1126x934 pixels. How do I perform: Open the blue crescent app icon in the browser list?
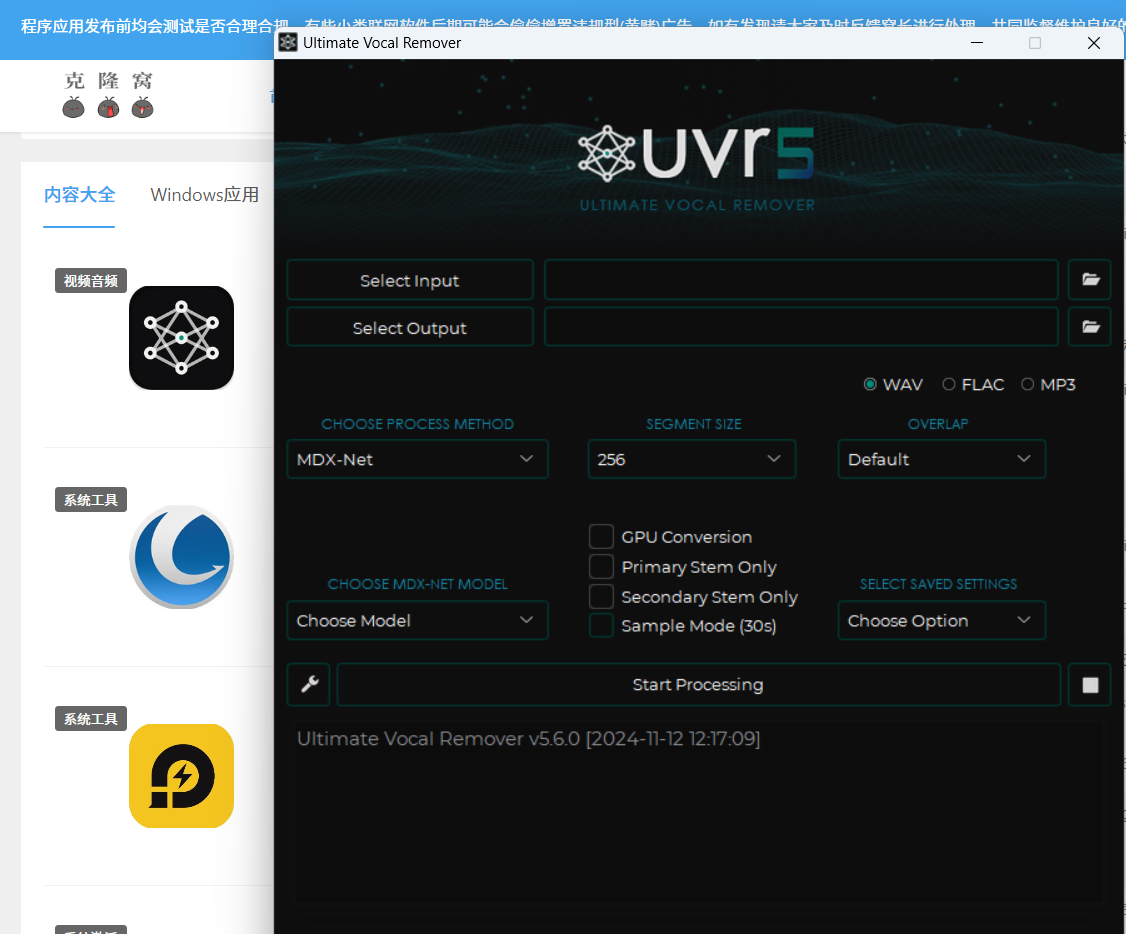coord(182,557)
